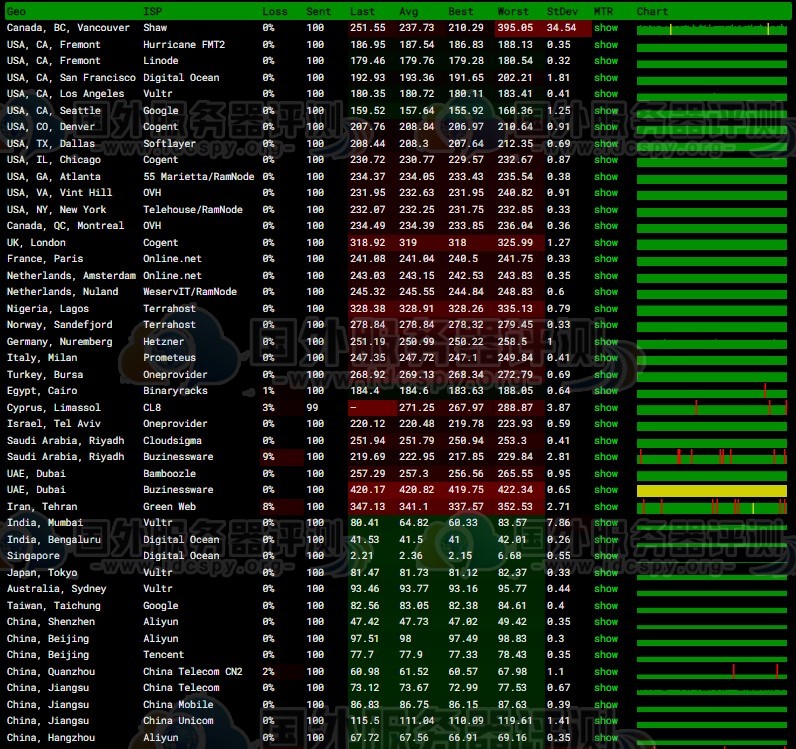Click 'China Unicom' ISP cell
Screen dimensions: 796x749
click(x=178, y=721)
